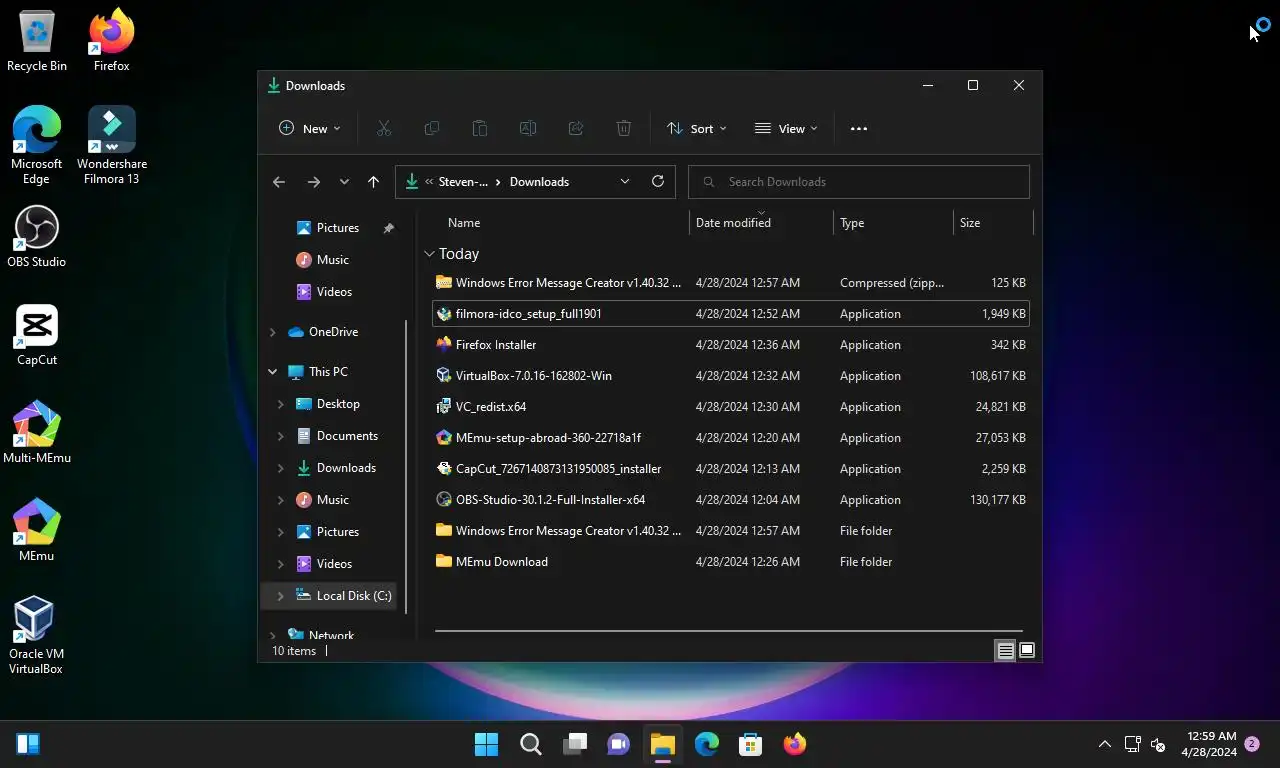Select the MEmu desktop icon
1280x768 pixels.
pyautogui.click(x=37, y=531)
